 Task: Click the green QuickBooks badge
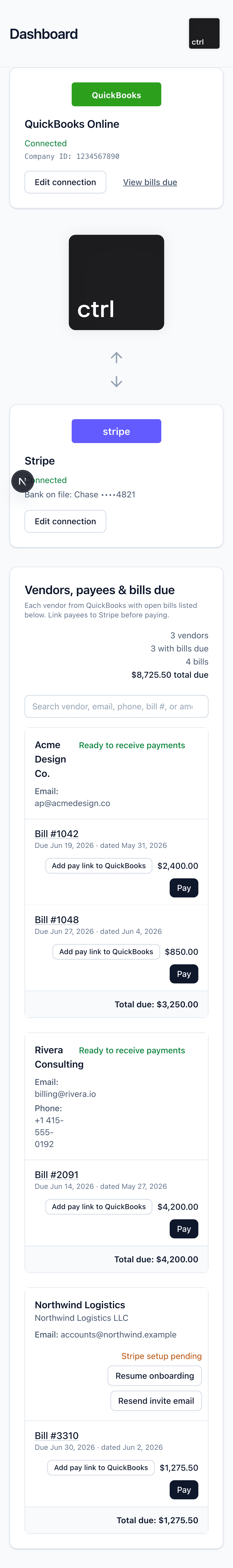coord(116,94)
